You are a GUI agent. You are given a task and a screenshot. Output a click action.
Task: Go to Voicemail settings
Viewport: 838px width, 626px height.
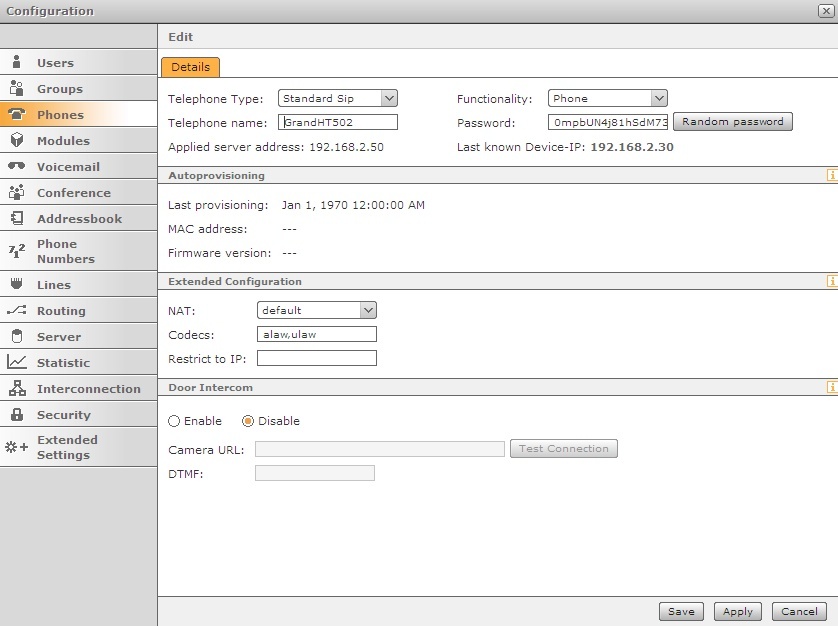(79, 166)
